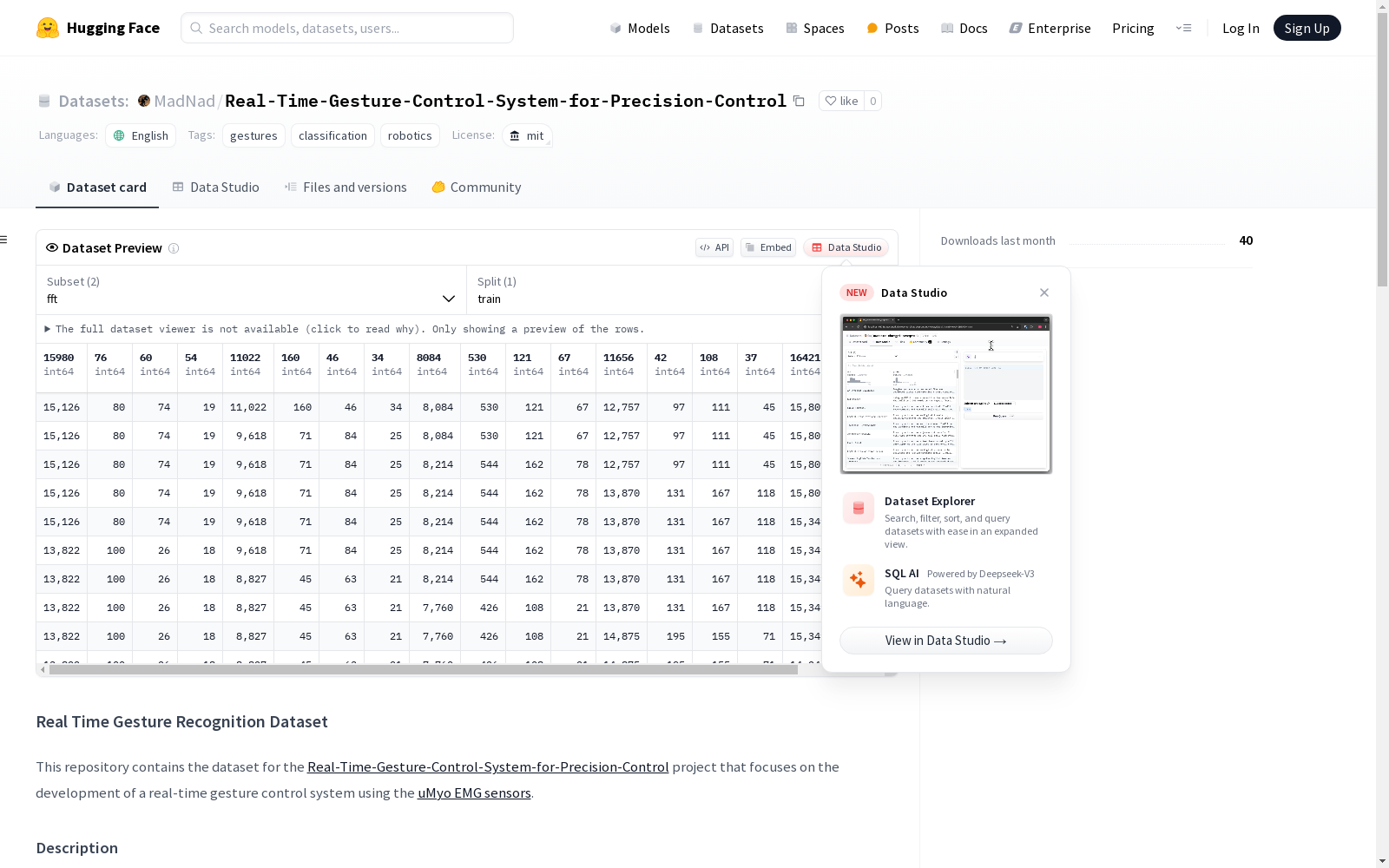Image resolution: width=1389 pixels, height=868 pixels.
Task: Click Log In
Action: (x=1241, y=28)
